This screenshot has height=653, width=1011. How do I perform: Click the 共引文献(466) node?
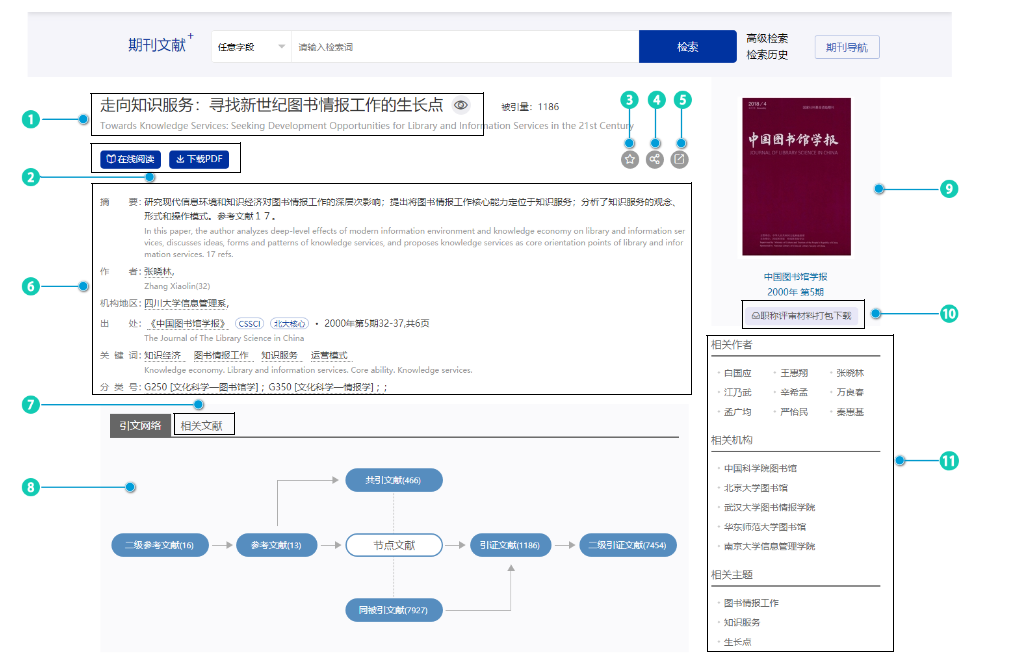pos(393,481)
